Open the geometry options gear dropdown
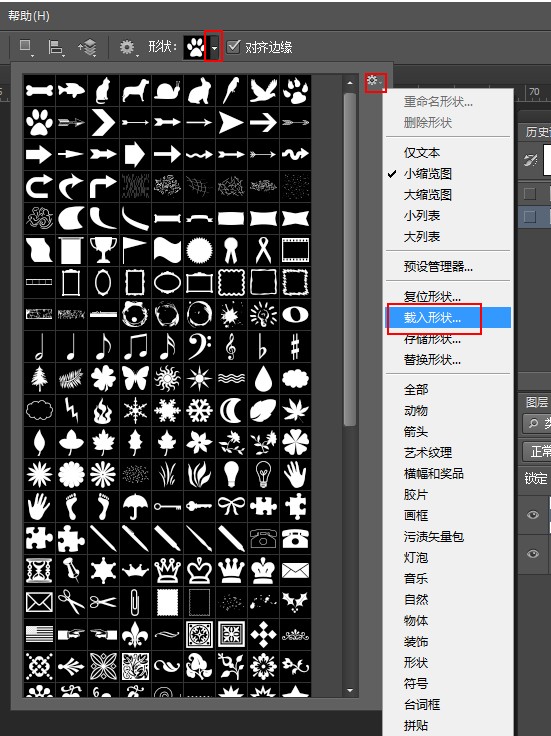This screenshot has height=736, width=551. pyautogui.click(x=128, y=47)
